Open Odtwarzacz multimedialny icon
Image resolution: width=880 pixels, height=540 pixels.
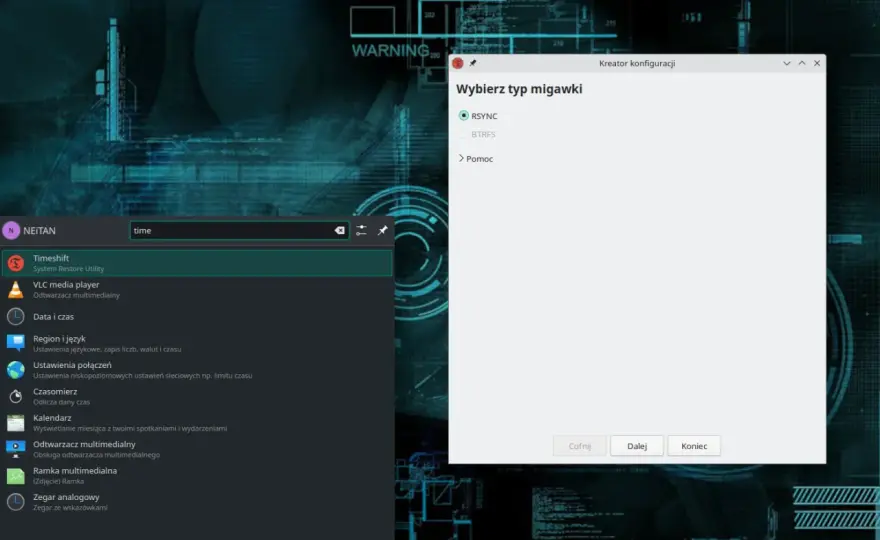tap(16, 449)
